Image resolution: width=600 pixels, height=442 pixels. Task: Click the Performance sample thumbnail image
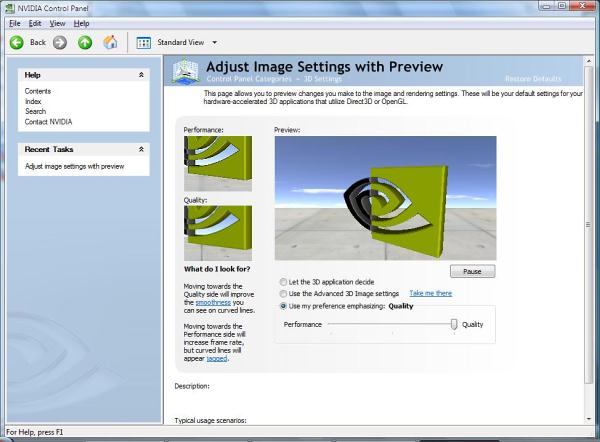pos(218,163)
